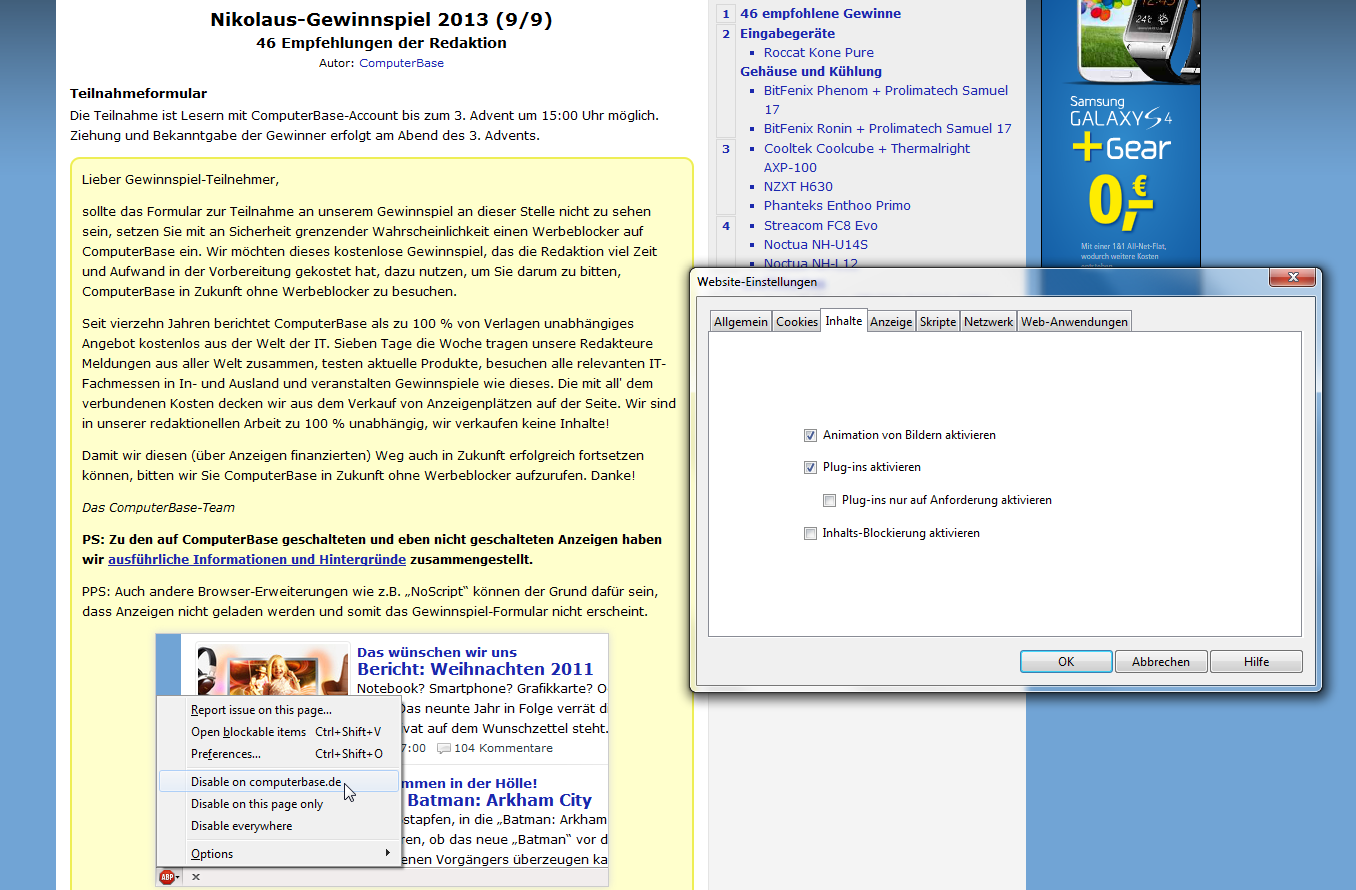The image size is (1356, 890).
Task: Click the 104 Kommentare link
Action: 503,748
